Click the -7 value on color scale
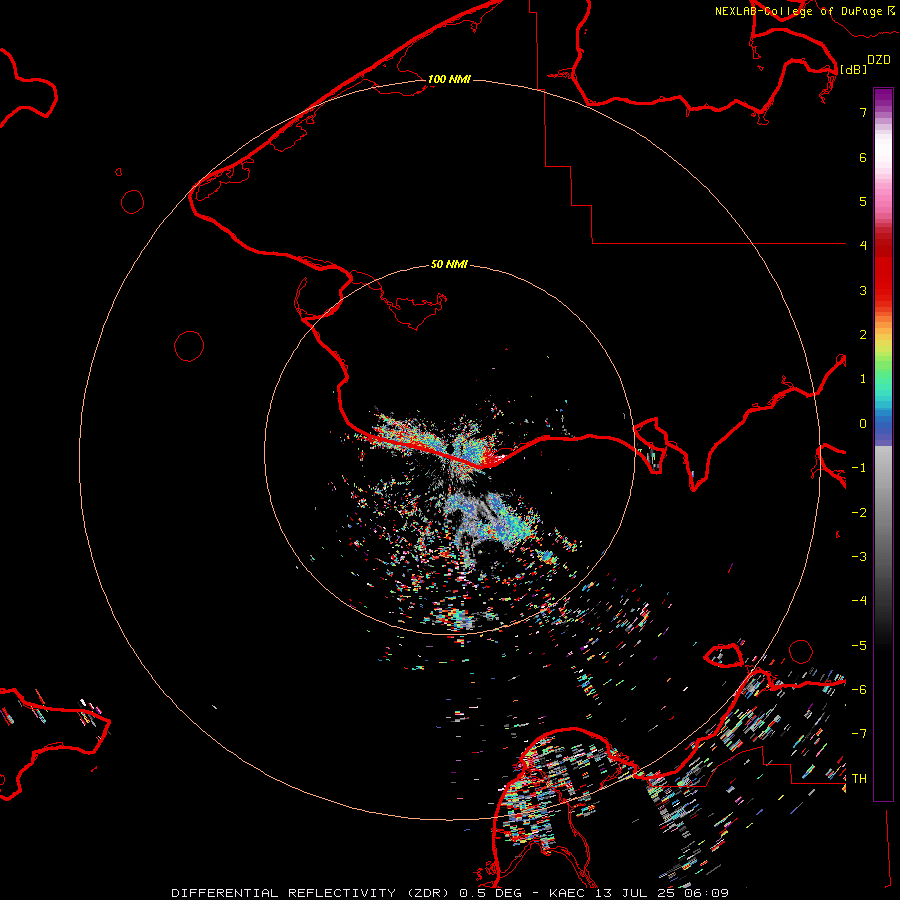 pyautogui.click(x=859, y=734)
